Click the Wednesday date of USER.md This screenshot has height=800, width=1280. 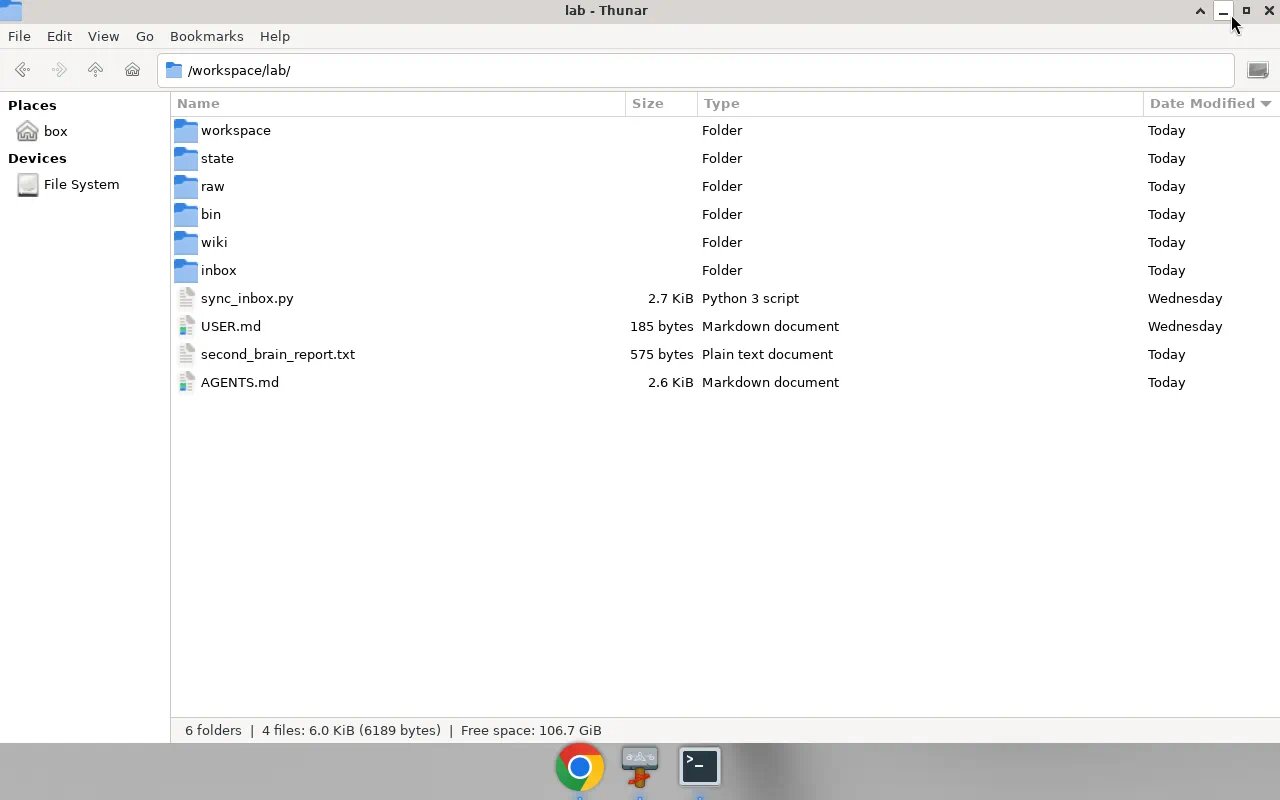tap(1185, 326)
